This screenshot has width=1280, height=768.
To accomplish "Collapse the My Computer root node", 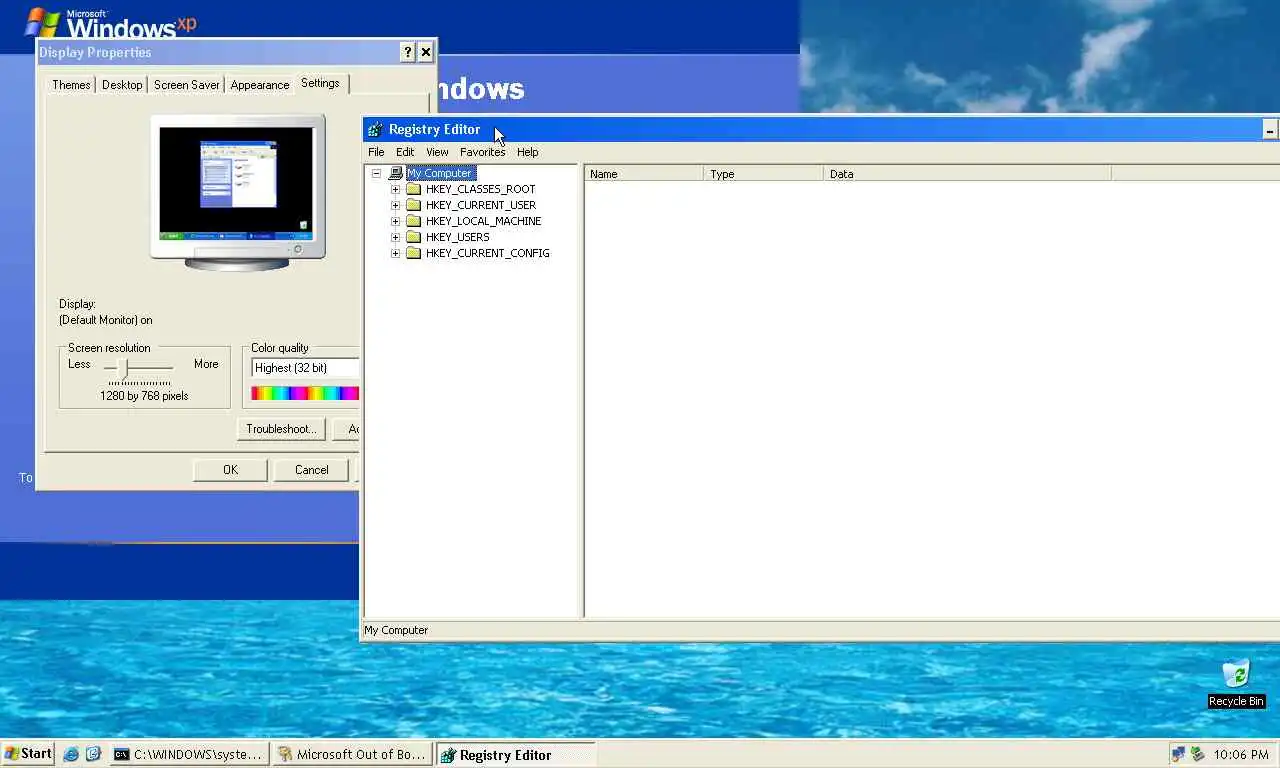I will (376, 173).
